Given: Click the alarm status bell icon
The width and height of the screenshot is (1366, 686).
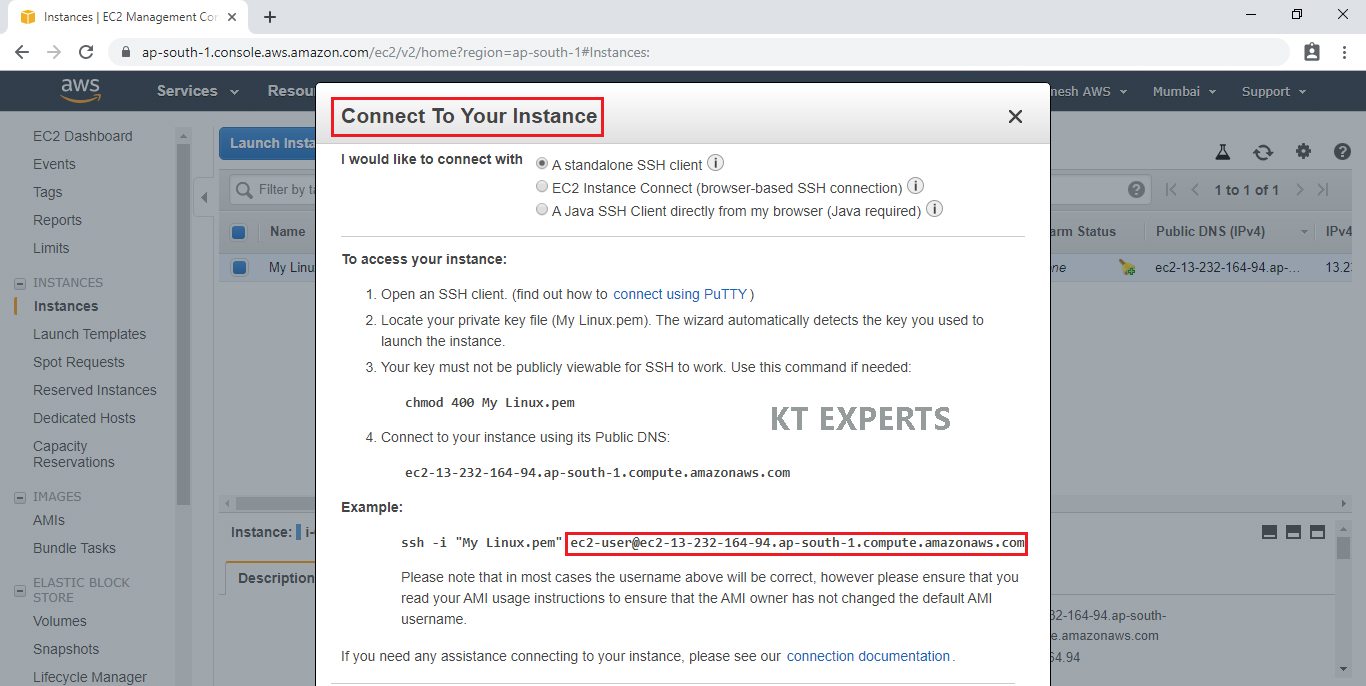Looking at the screenshot, I should point(1127,267).
